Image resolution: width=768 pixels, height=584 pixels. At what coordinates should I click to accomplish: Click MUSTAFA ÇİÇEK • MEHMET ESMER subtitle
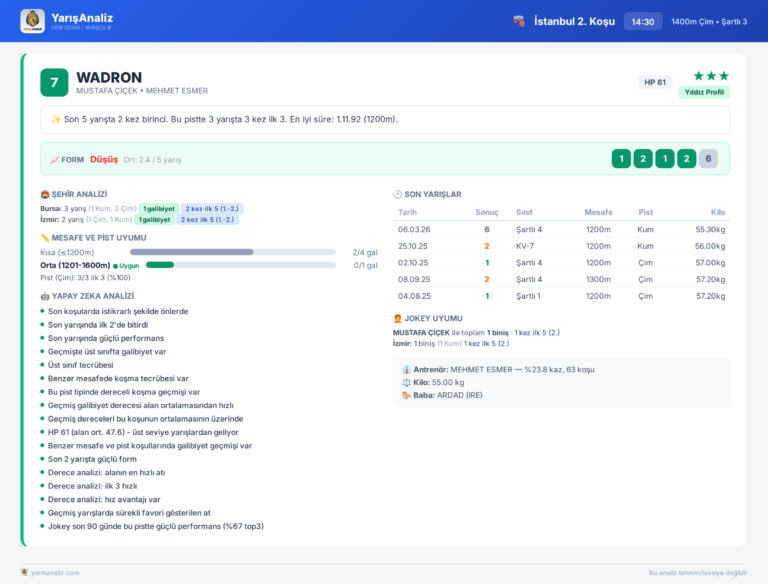tap(142, 91)
